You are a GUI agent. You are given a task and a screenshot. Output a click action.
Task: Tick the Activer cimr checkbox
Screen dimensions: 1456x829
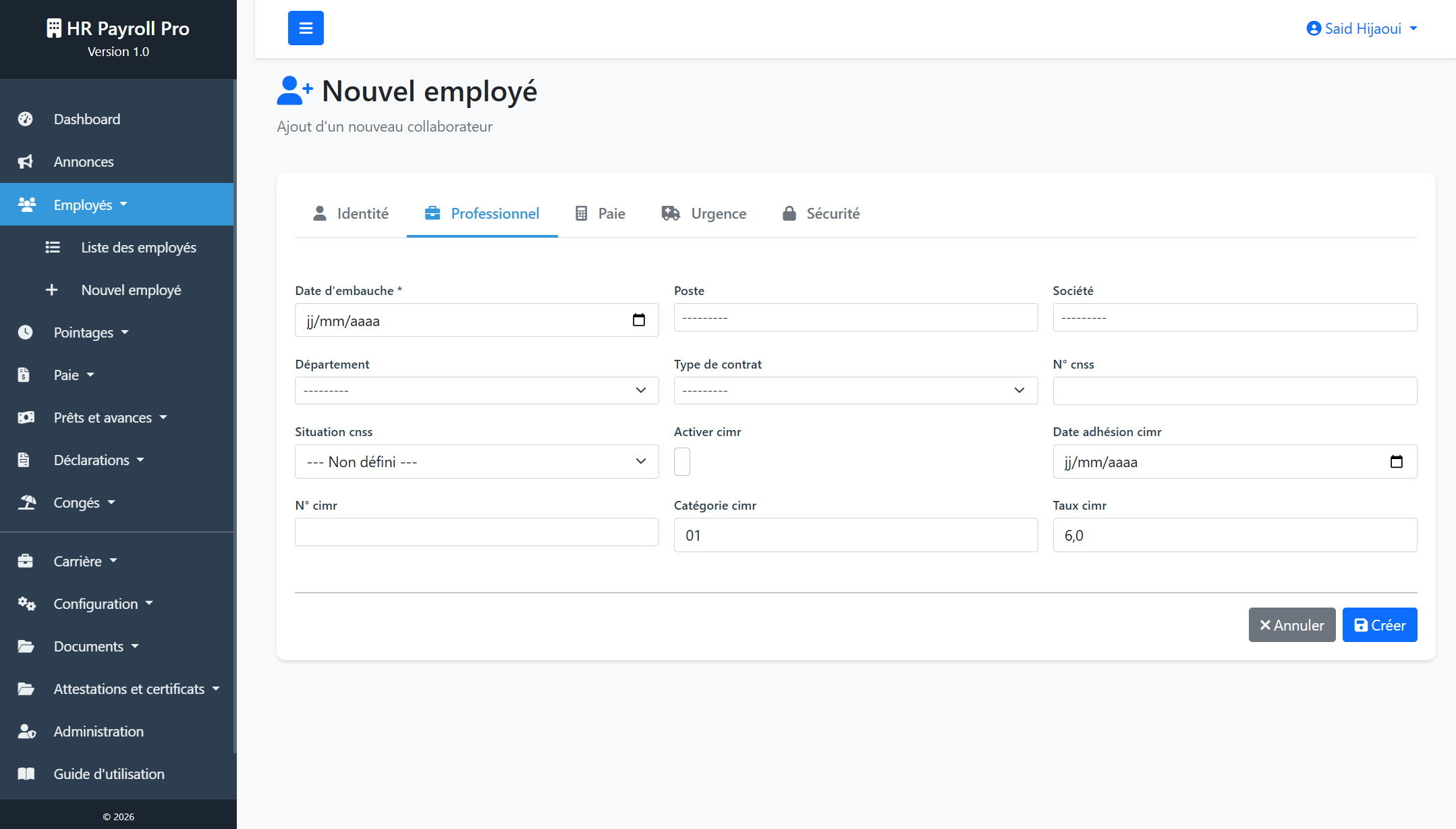[x=682, y=462]
